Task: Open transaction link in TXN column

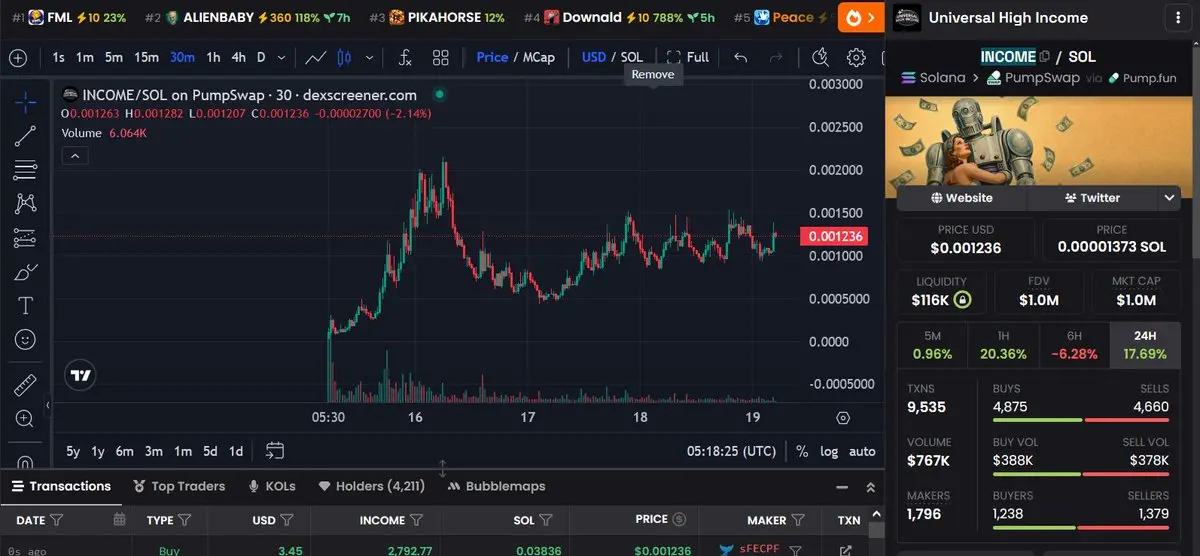Action: 845,550
